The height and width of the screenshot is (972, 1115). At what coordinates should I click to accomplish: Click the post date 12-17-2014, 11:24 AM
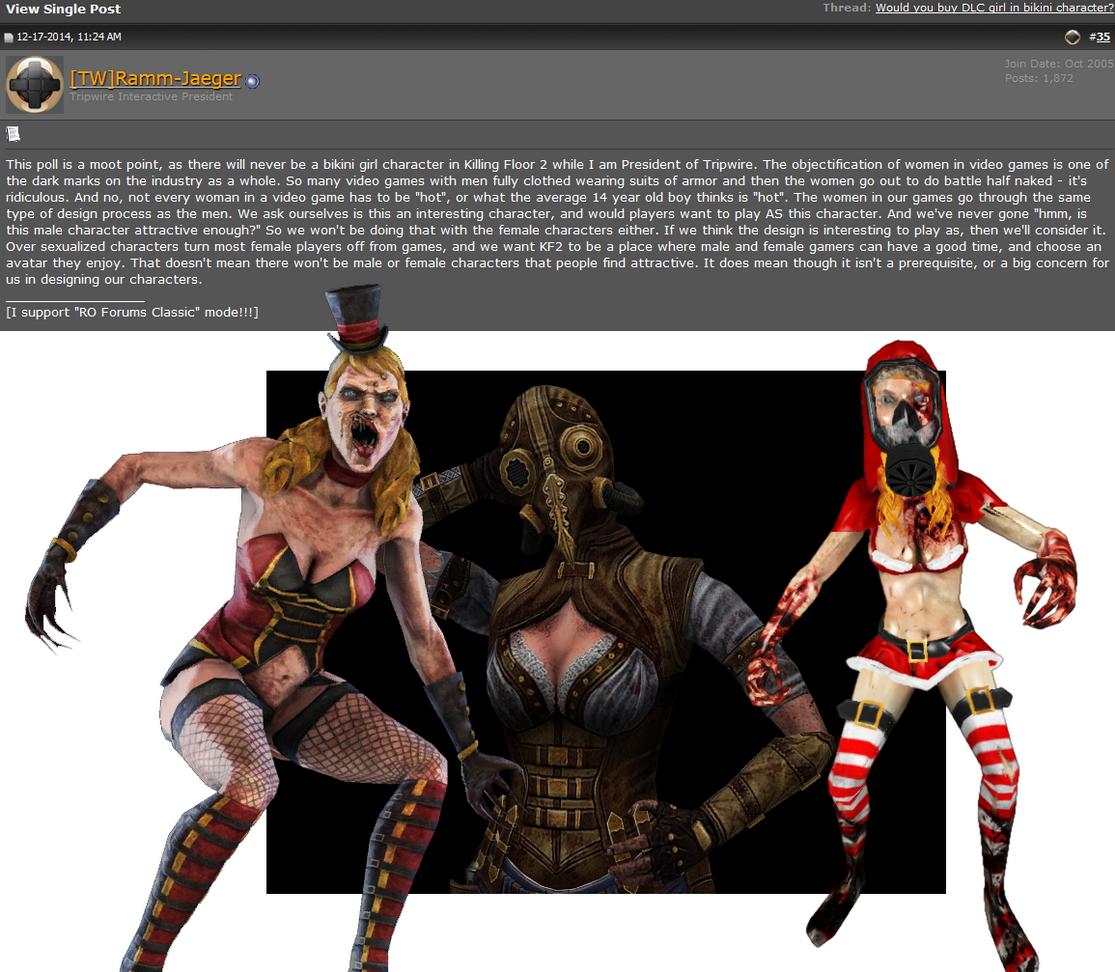tap(69, 37)
